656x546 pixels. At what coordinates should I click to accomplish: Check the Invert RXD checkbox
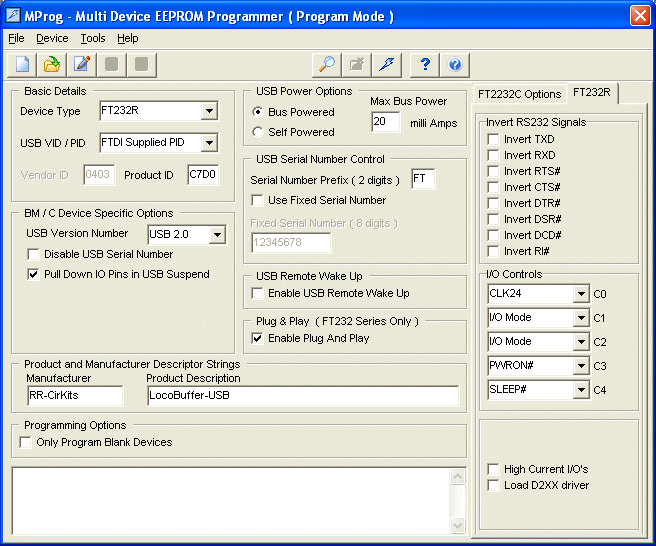(494, 155)
